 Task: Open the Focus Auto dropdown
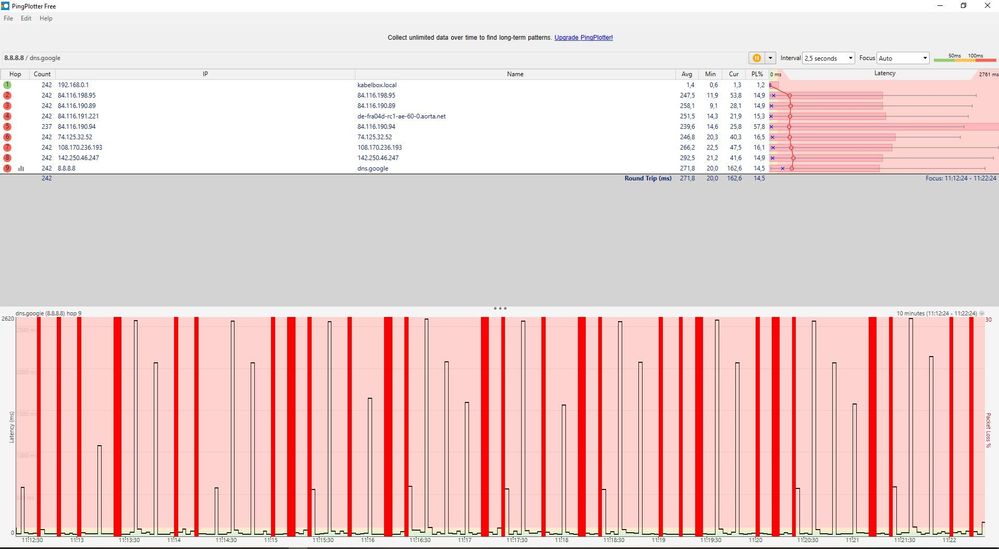point(903,58)
